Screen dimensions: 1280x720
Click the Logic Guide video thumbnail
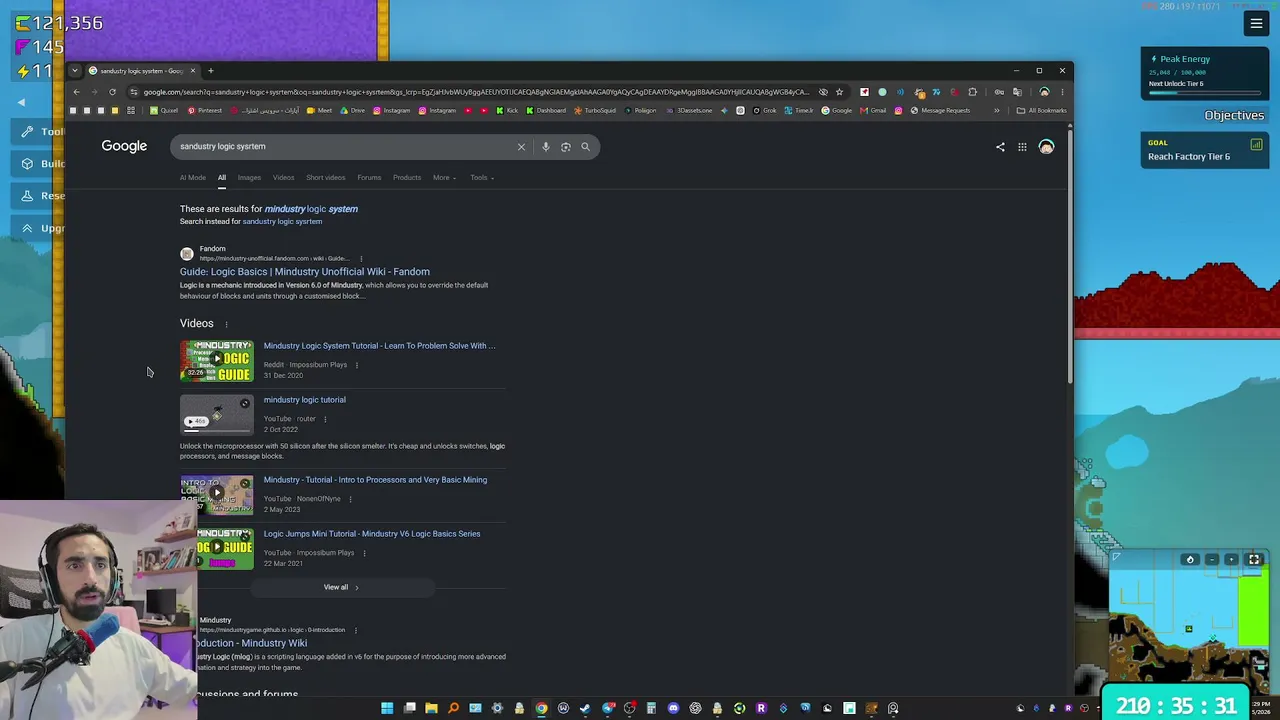coord(217,361)
